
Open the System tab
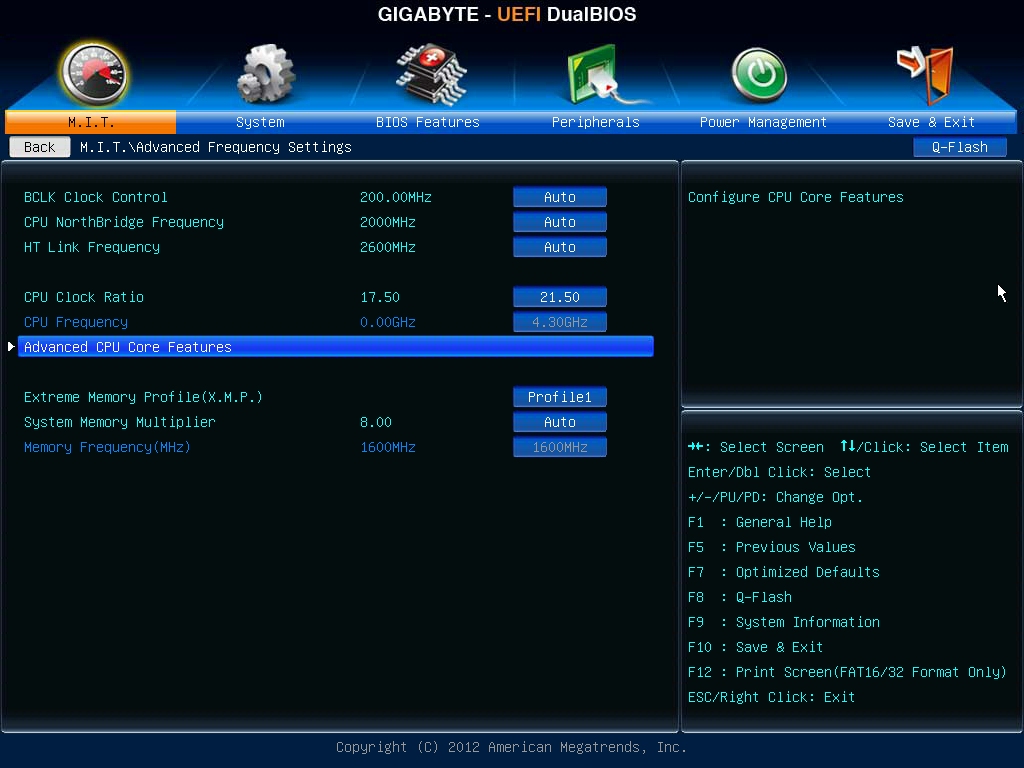coord(260,122)
